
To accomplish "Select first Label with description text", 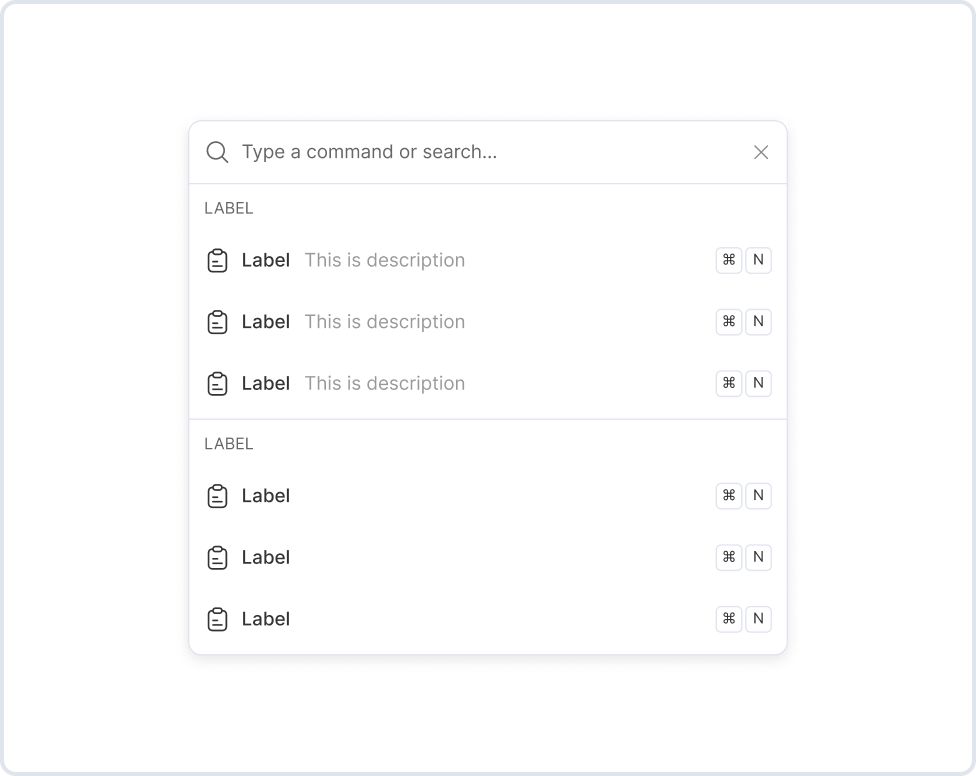I will [266, 261].
